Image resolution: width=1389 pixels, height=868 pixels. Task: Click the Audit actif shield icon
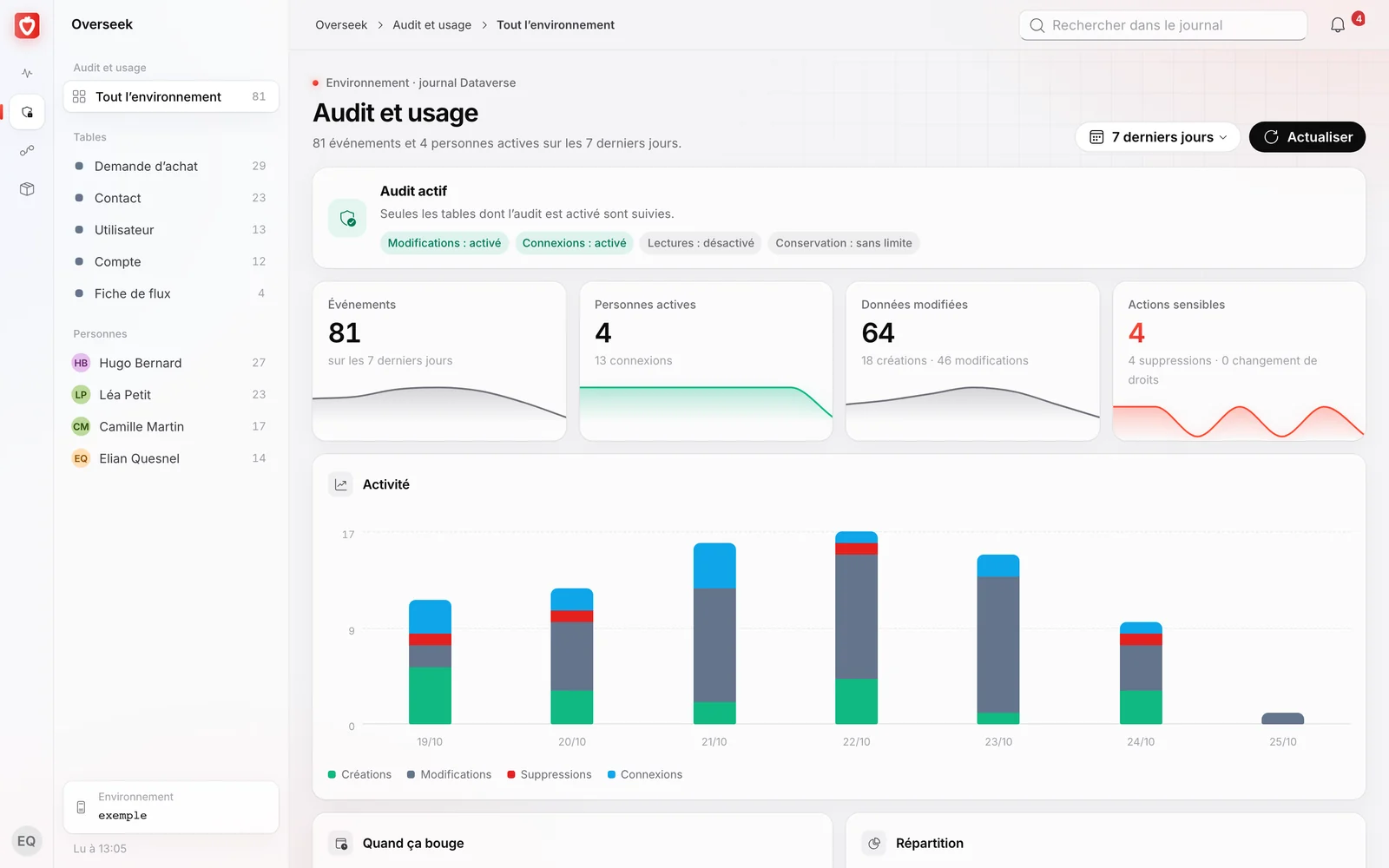(347, 218)
